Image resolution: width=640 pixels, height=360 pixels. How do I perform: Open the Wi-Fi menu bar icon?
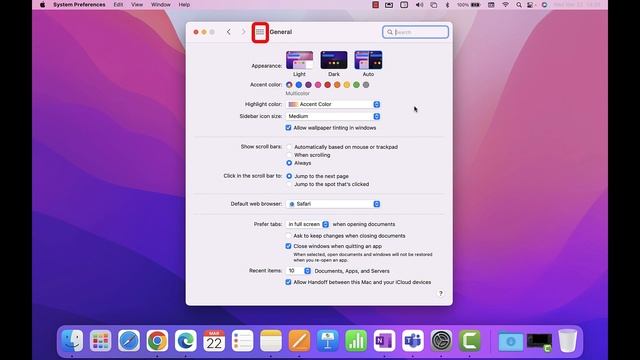point(505,5)
